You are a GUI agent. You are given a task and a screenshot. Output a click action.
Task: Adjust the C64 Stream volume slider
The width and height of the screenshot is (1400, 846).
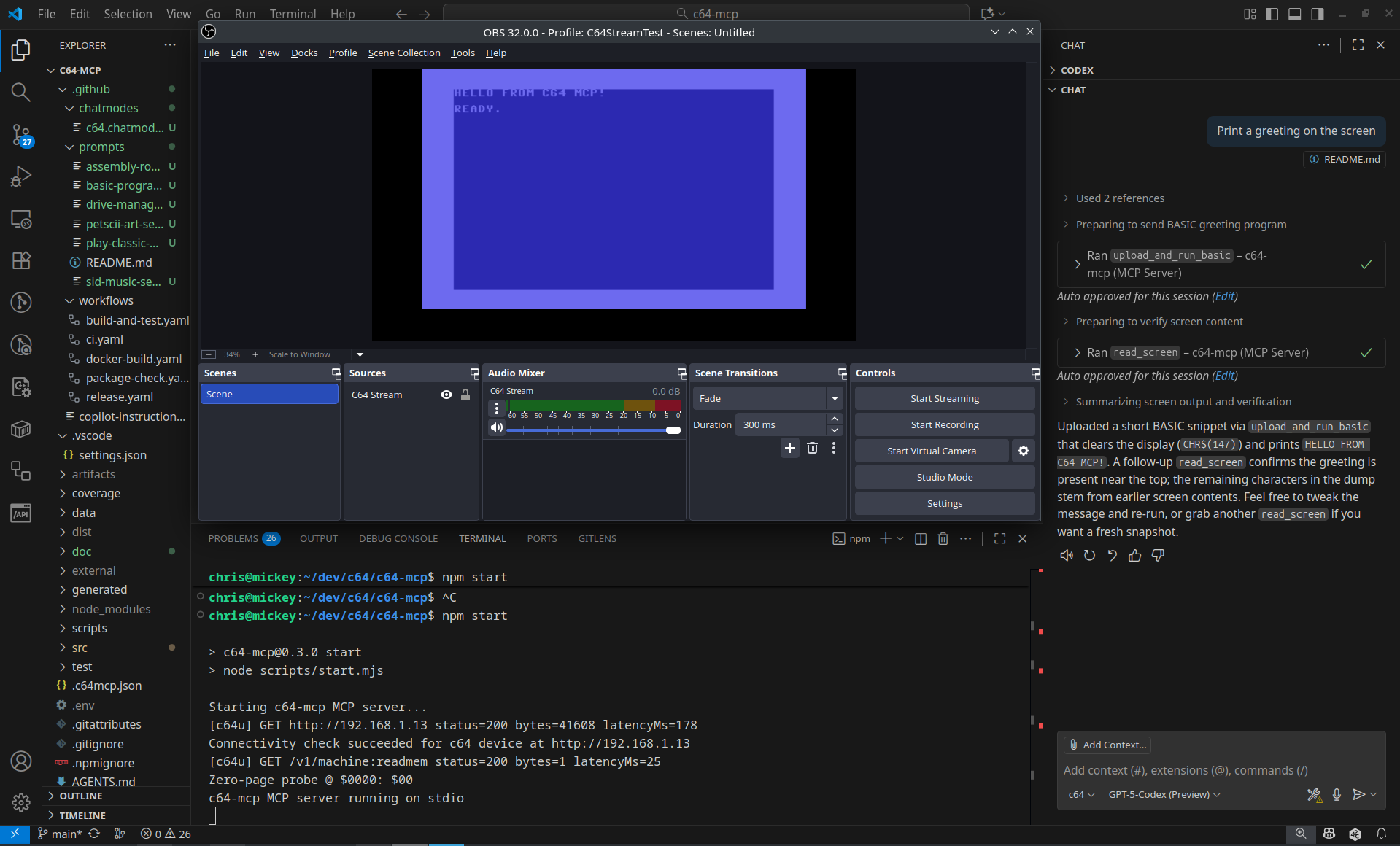pos(673,430)
